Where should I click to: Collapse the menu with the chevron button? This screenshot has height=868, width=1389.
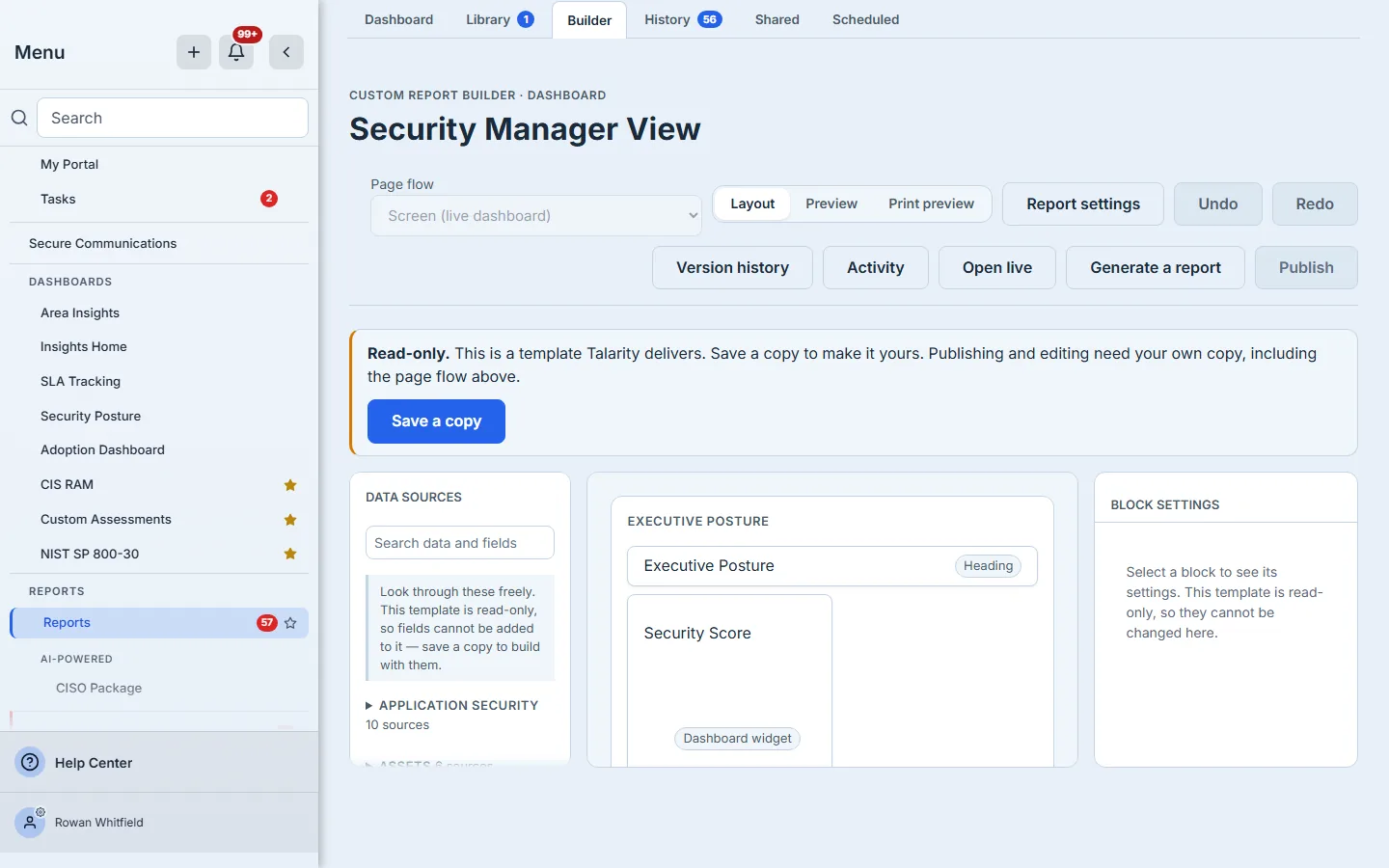(x=286, y=52)
